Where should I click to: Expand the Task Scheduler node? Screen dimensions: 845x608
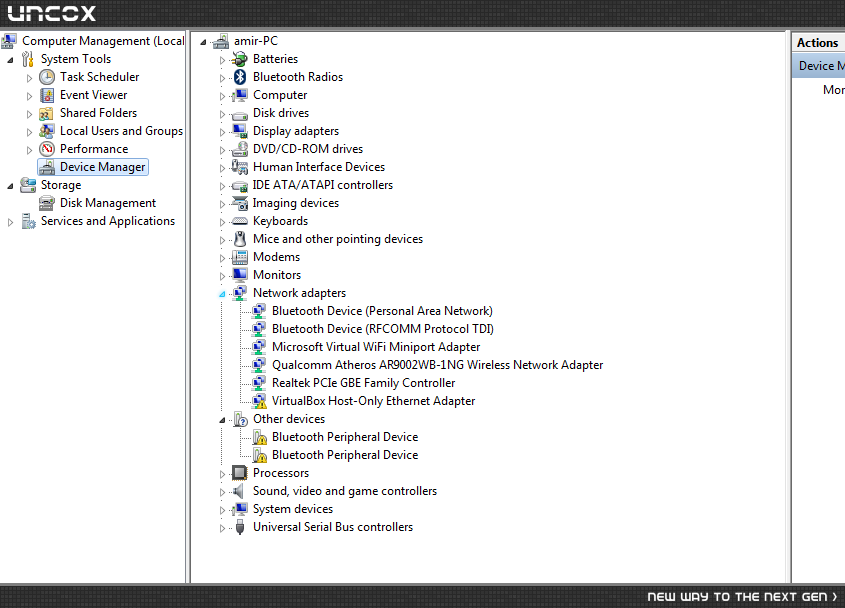(29, 78)
